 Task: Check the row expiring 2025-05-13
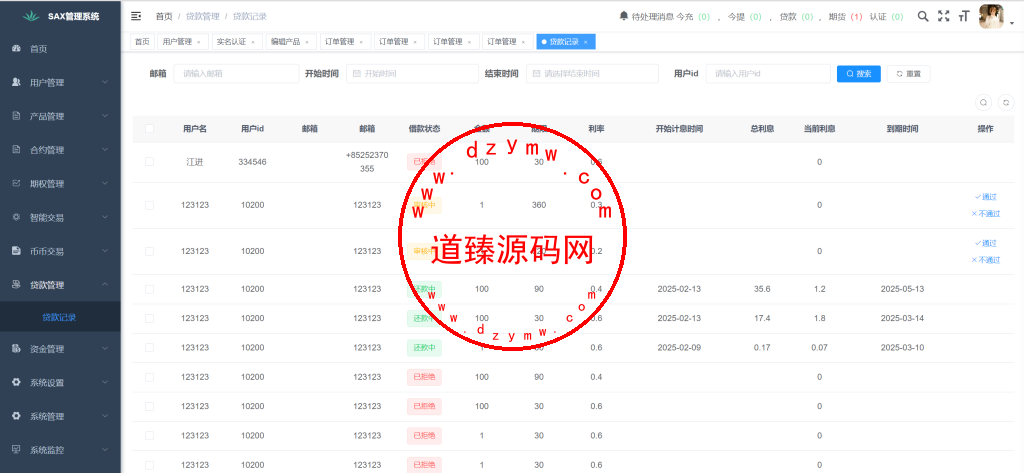pyautogui.click(x=150, y=289)
